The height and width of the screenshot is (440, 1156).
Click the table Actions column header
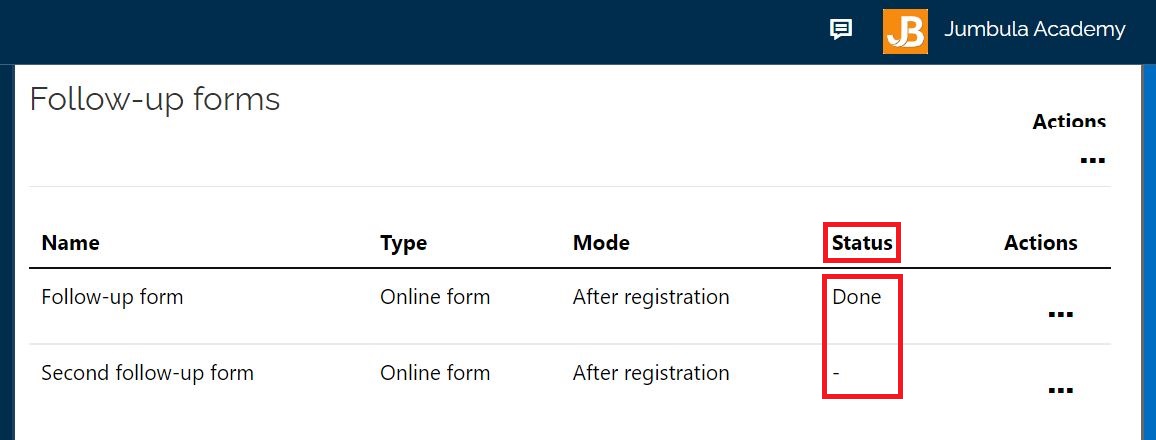pos(1040,242)
